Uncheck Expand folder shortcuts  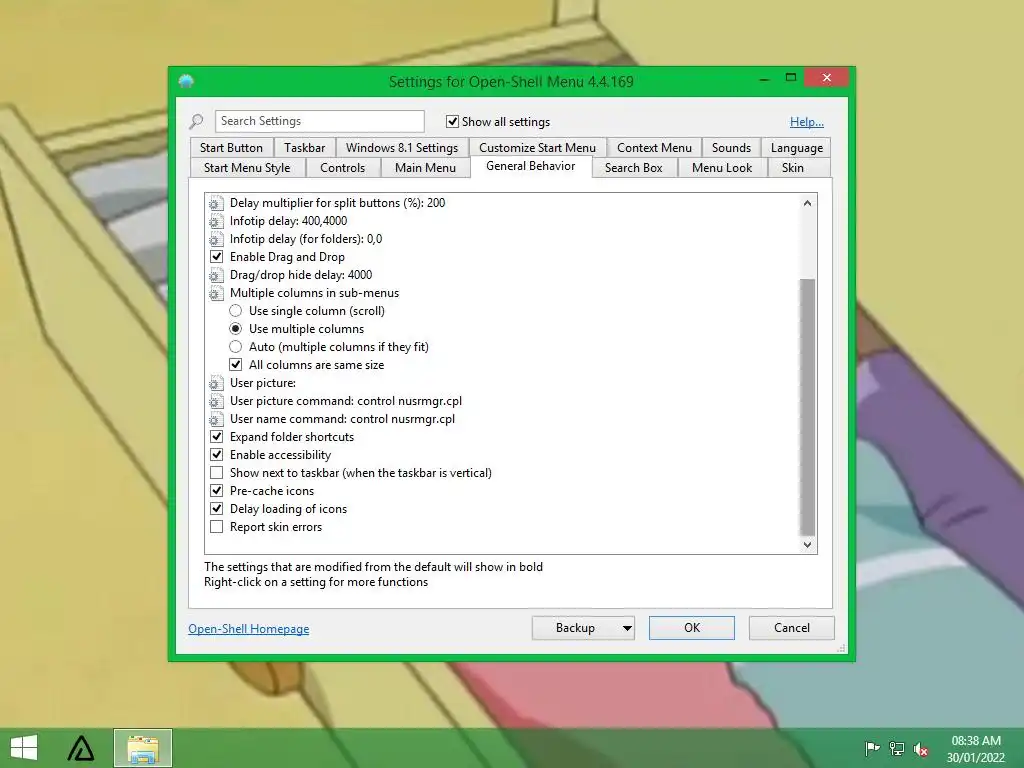(x=217, y=436)
